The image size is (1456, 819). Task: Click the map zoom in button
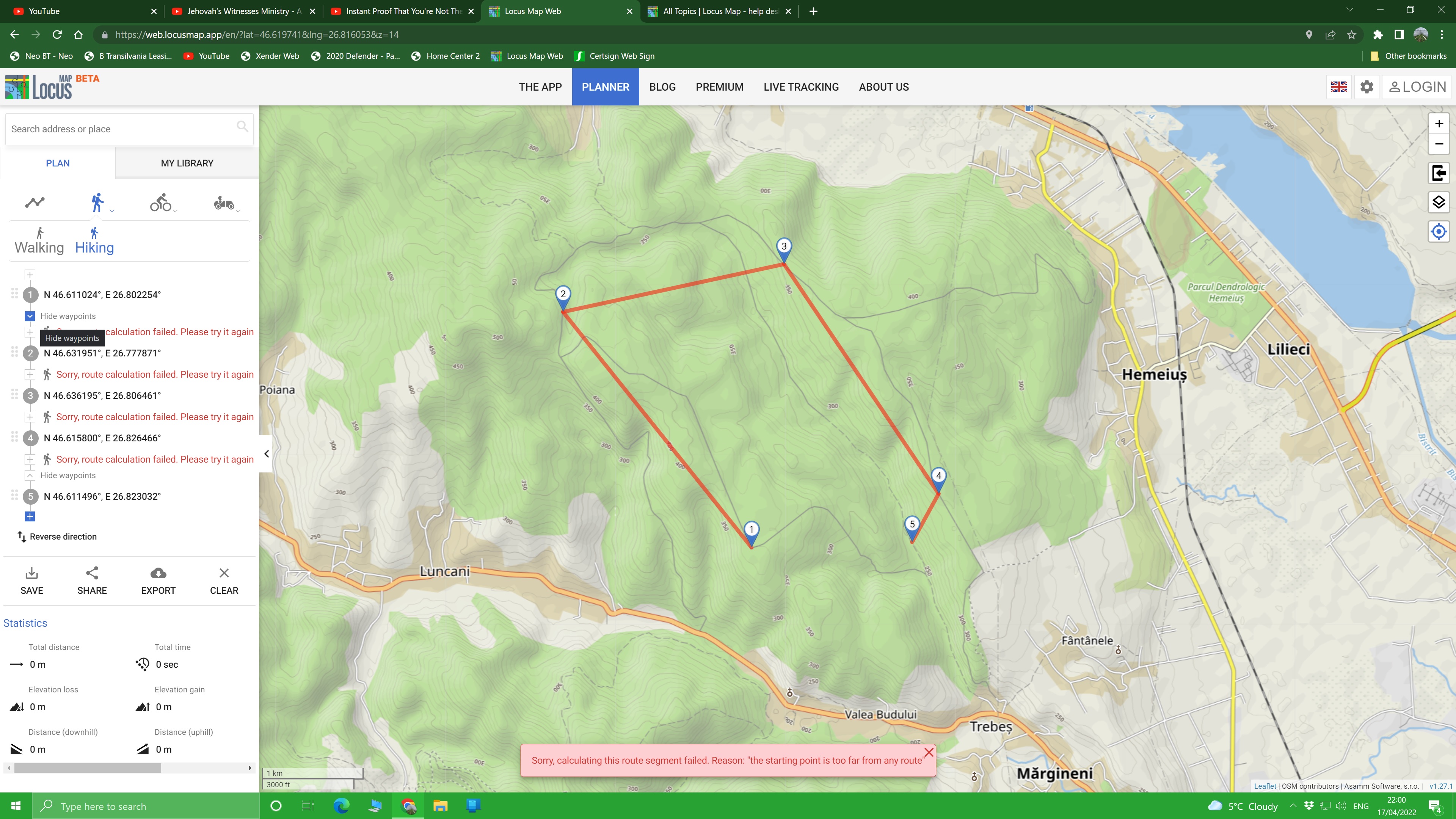(1439, 124)
